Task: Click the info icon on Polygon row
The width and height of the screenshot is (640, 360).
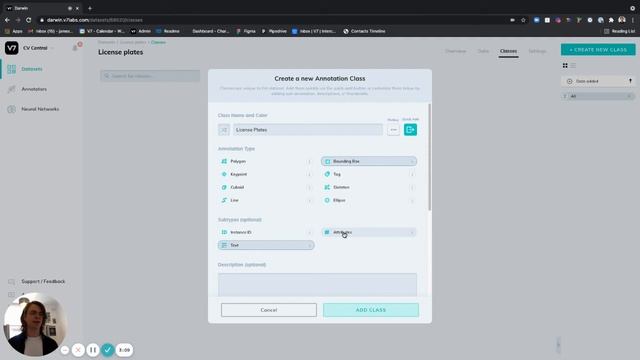Action: (x=309, y=161)
